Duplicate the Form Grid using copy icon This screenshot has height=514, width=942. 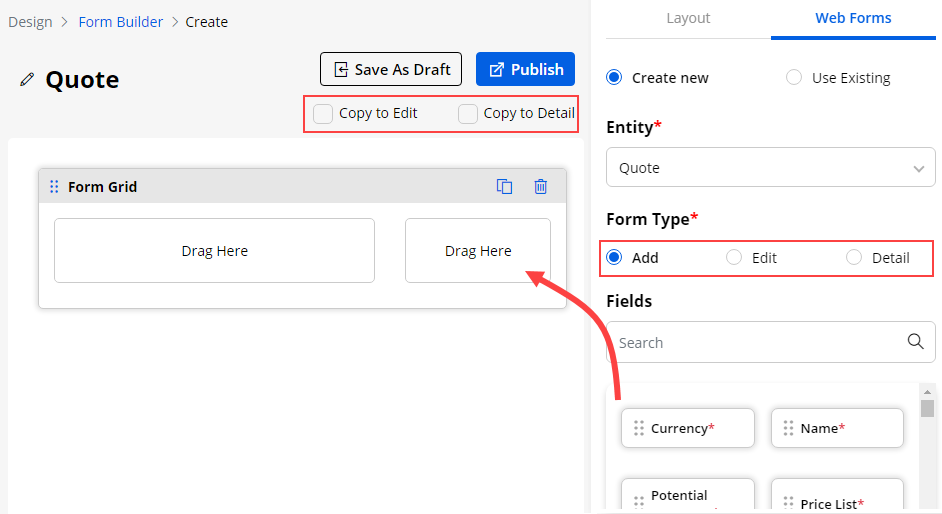[505, 186]
